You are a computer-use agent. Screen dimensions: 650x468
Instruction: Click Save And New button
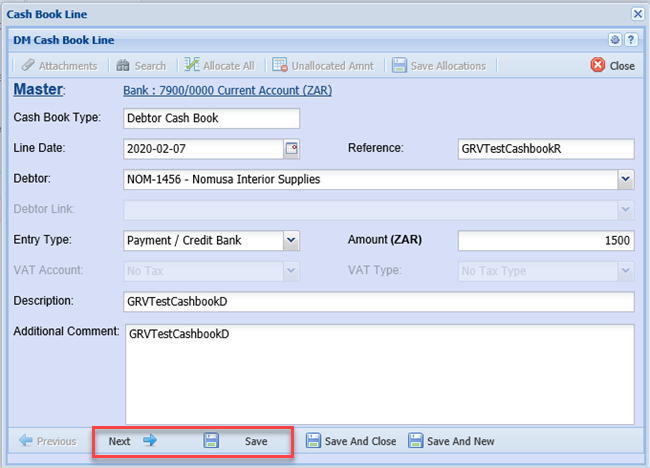450,441
